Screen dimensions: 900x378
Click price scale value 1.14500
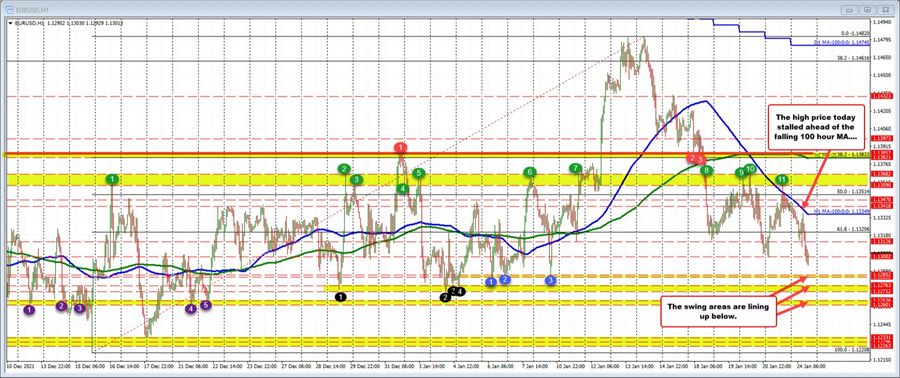882,75
